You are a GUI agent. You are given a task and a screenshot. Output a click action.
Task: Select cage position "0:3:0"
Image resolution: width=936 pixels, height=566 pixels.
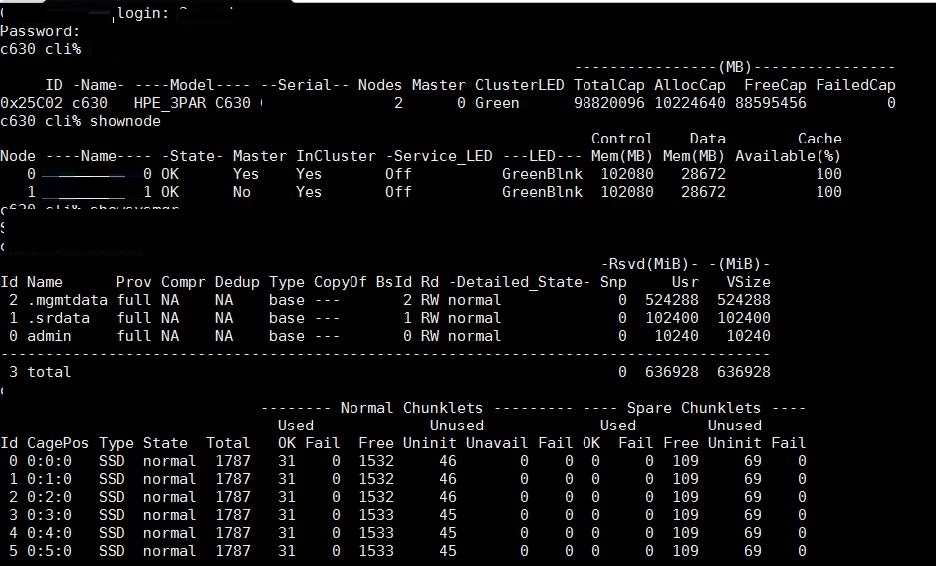point(49,515)
